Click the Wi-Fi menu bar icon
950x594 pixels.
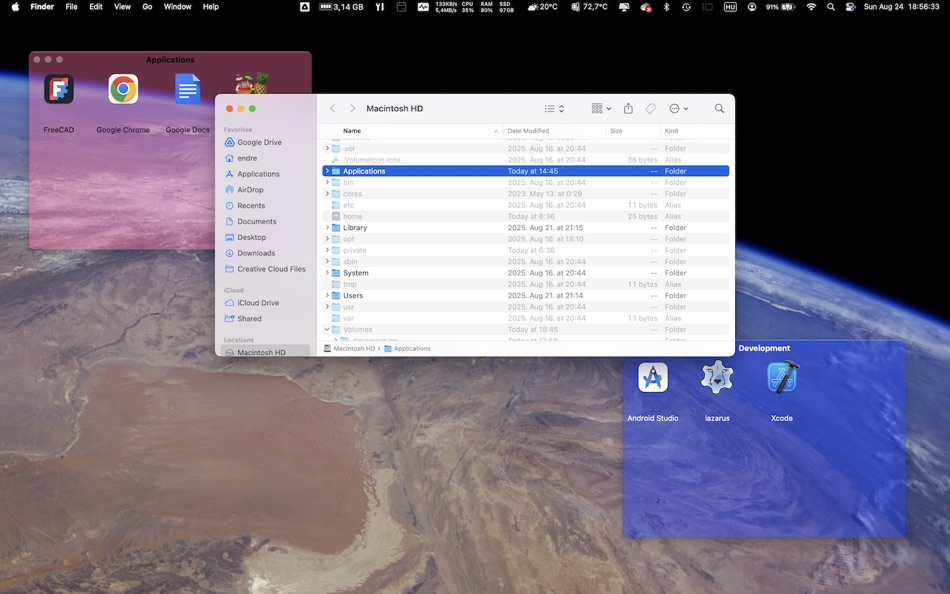[x=811, y=7]
